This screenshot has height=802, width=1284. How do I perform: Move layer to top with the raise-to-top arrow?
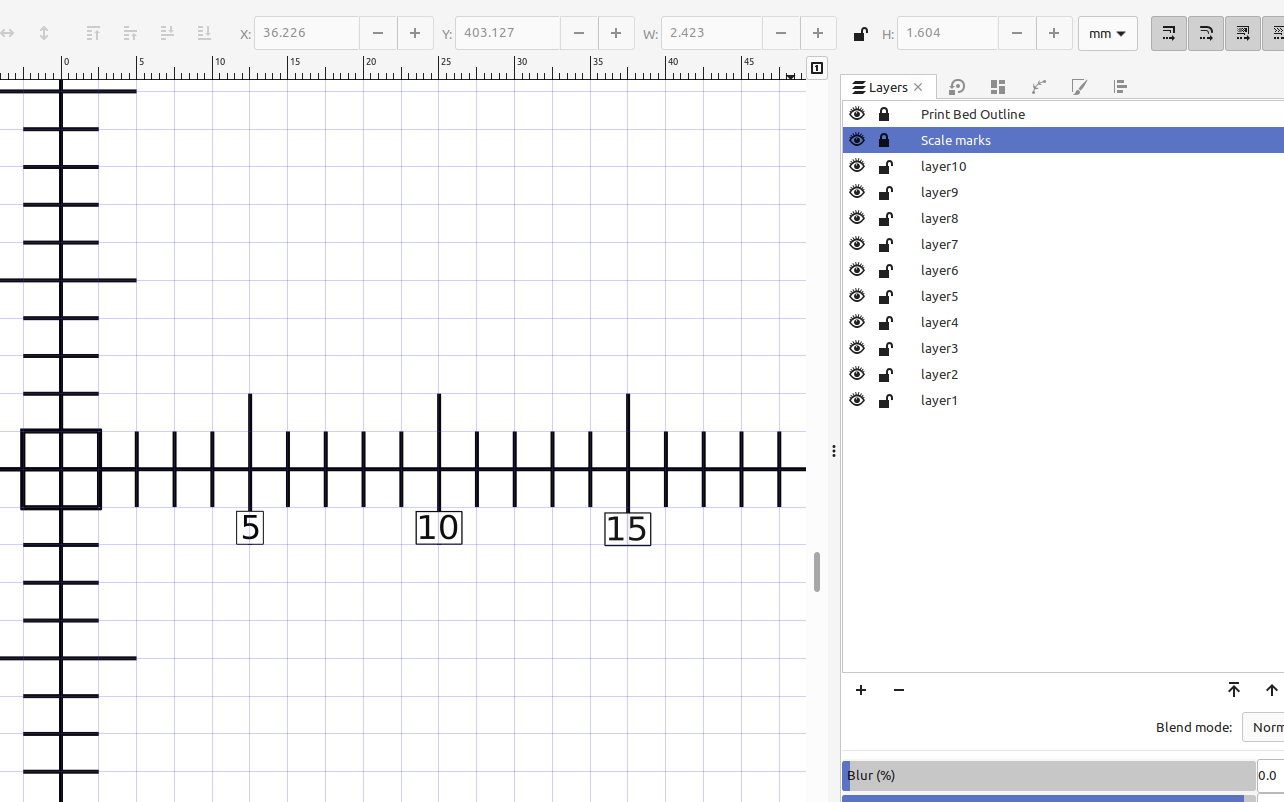[1234, 690]
